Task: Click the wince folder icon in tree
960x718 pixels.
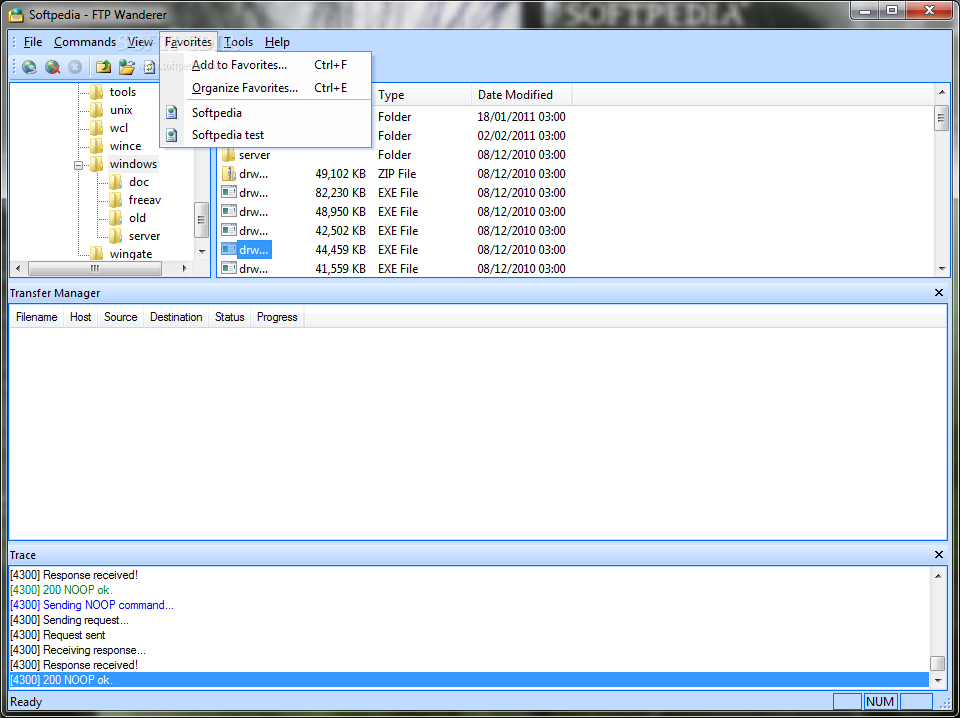Action: tap(97, 146)
